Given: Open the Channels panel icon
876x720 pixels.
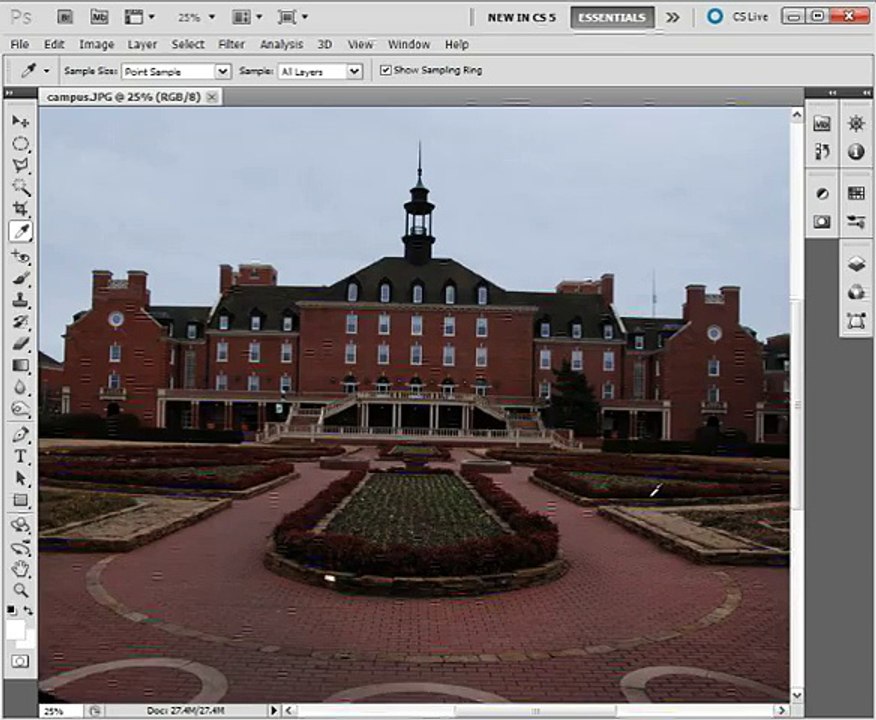Looking at the screenshot, I should pyautogui.click(x=856, y=292).
